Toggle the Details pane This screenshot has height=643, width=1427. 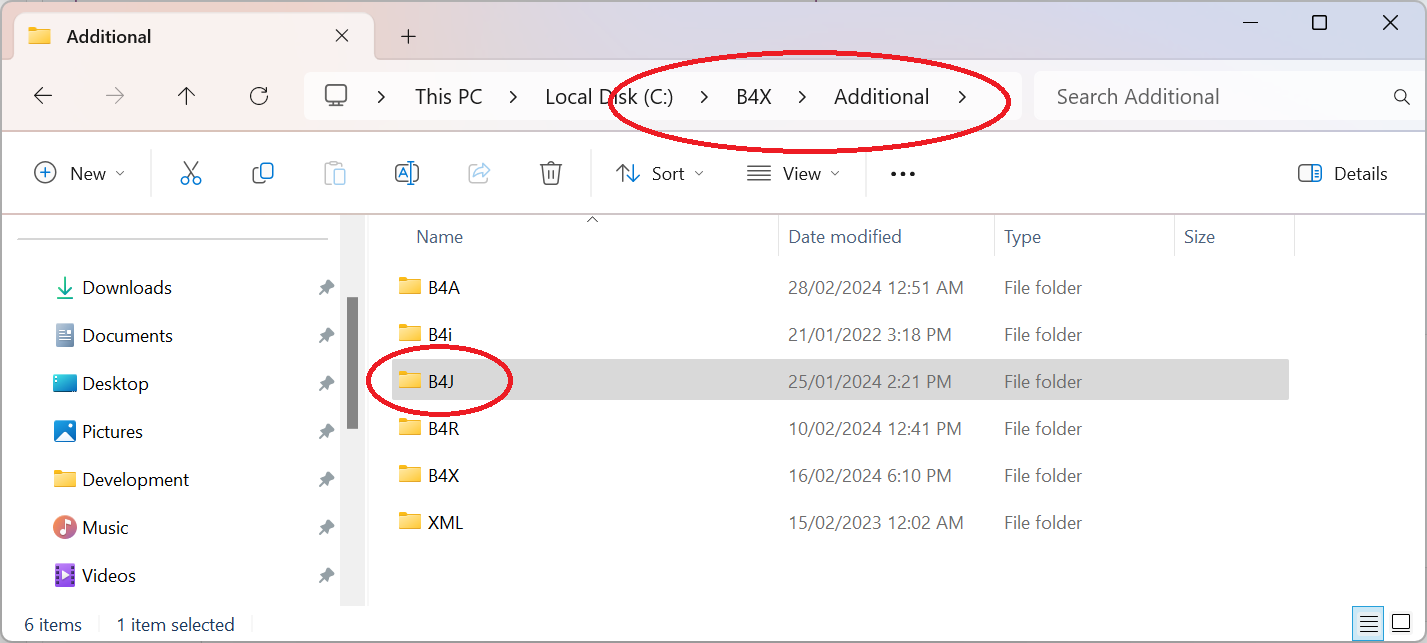(1342, 173)
